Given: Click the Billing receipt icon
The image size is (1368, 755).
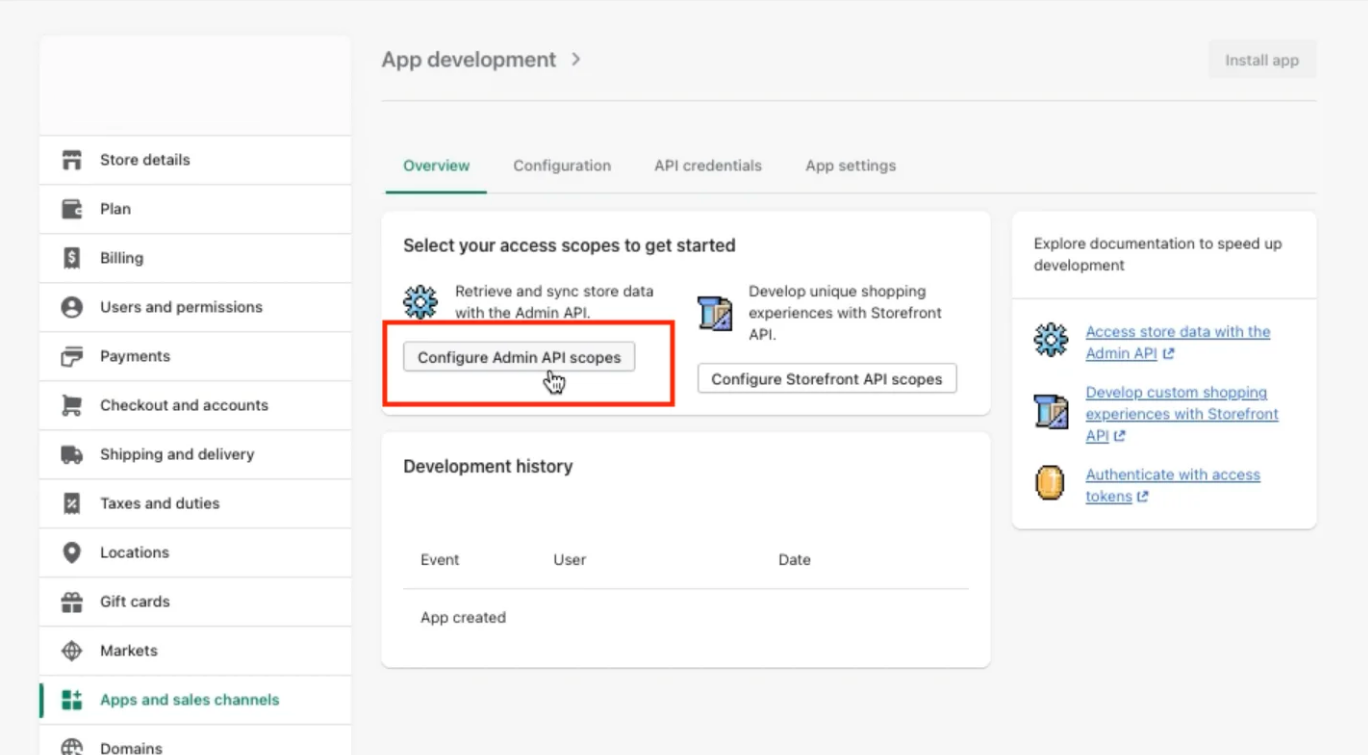Looking at the screenshot, I should pyautogui.click(x=72, y=258).
